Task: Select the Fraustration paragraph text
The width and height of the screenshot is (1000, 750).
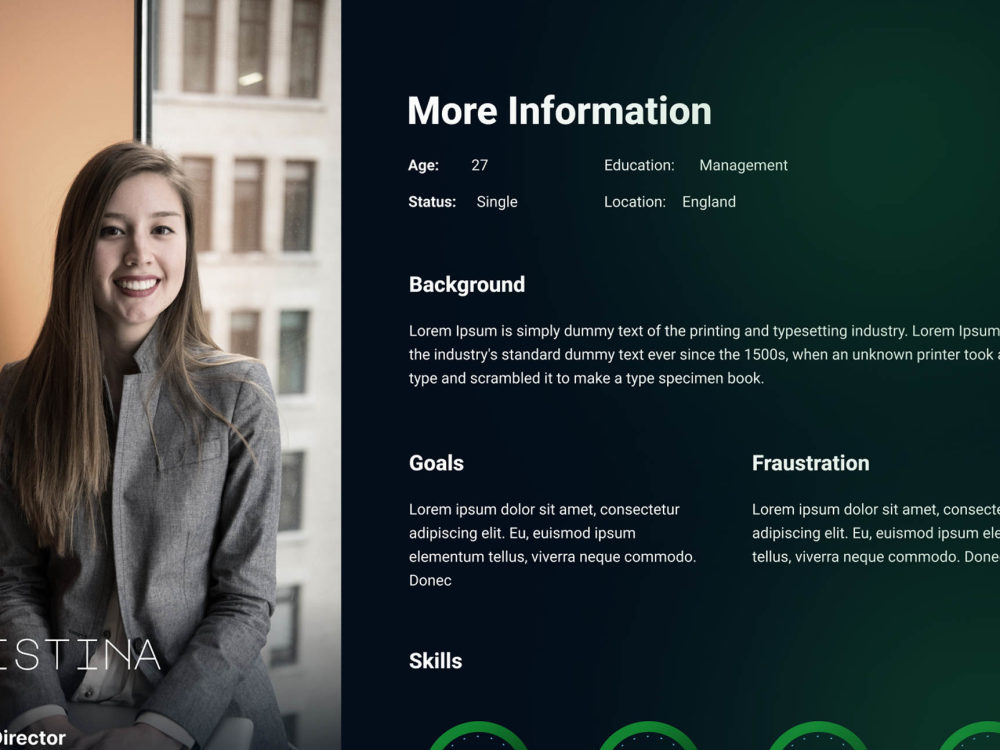Action: pyautogui.click(x=876, y=533)
